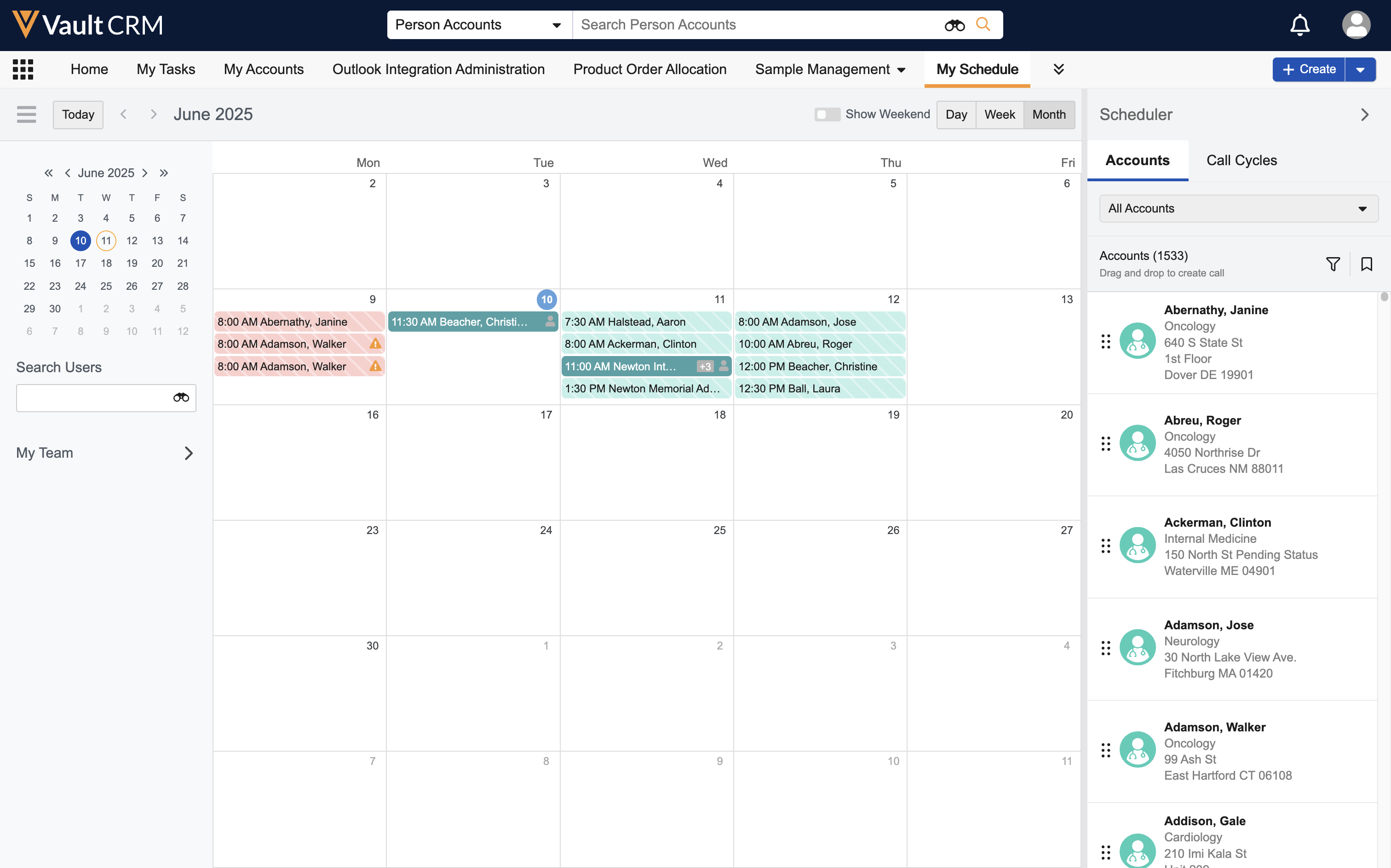This screenshot has width=1391, height=868.
Task: Click drag handle for Abreu, Roger
Action: click(1105, 444)
